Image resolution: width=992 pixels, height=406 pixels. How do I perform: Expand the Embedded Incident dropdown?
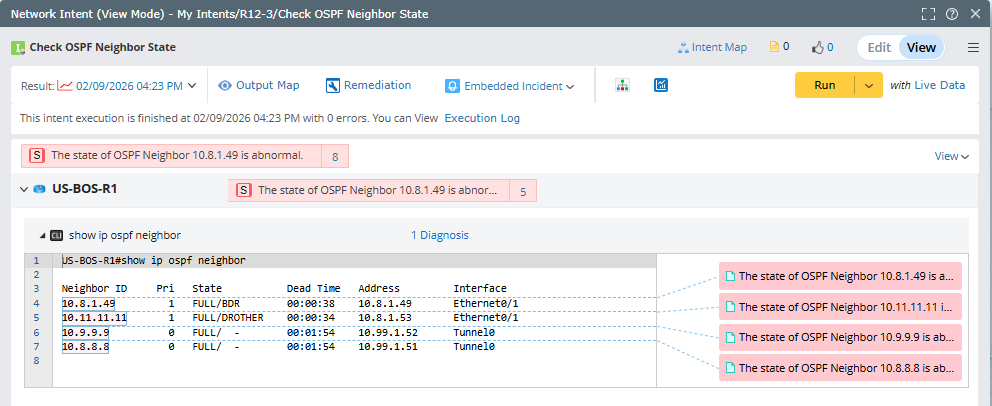pyautogui.click(x=511, y=86)
